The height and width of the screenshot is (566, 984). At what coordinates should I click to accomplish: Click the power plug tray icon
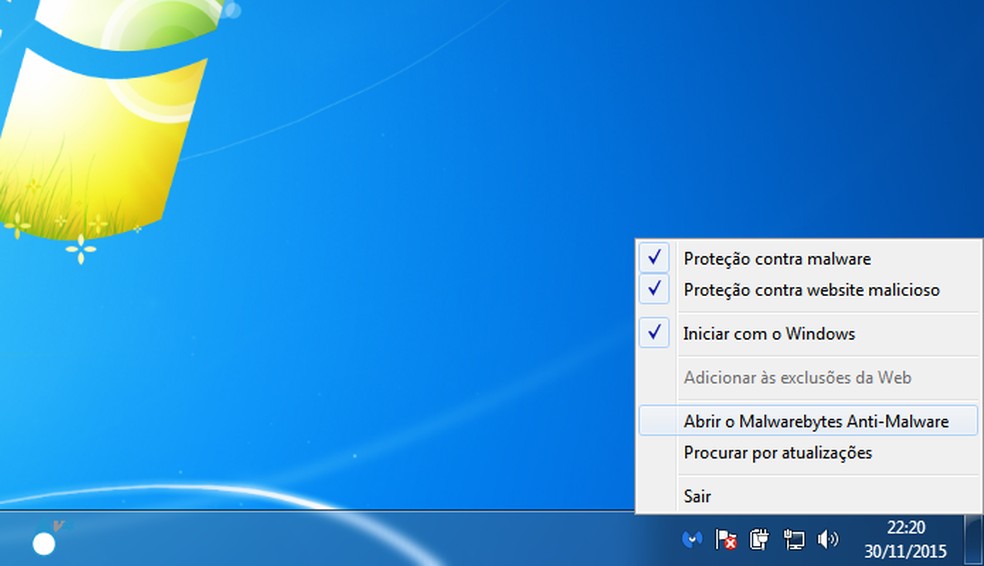(x=759, y=539)
